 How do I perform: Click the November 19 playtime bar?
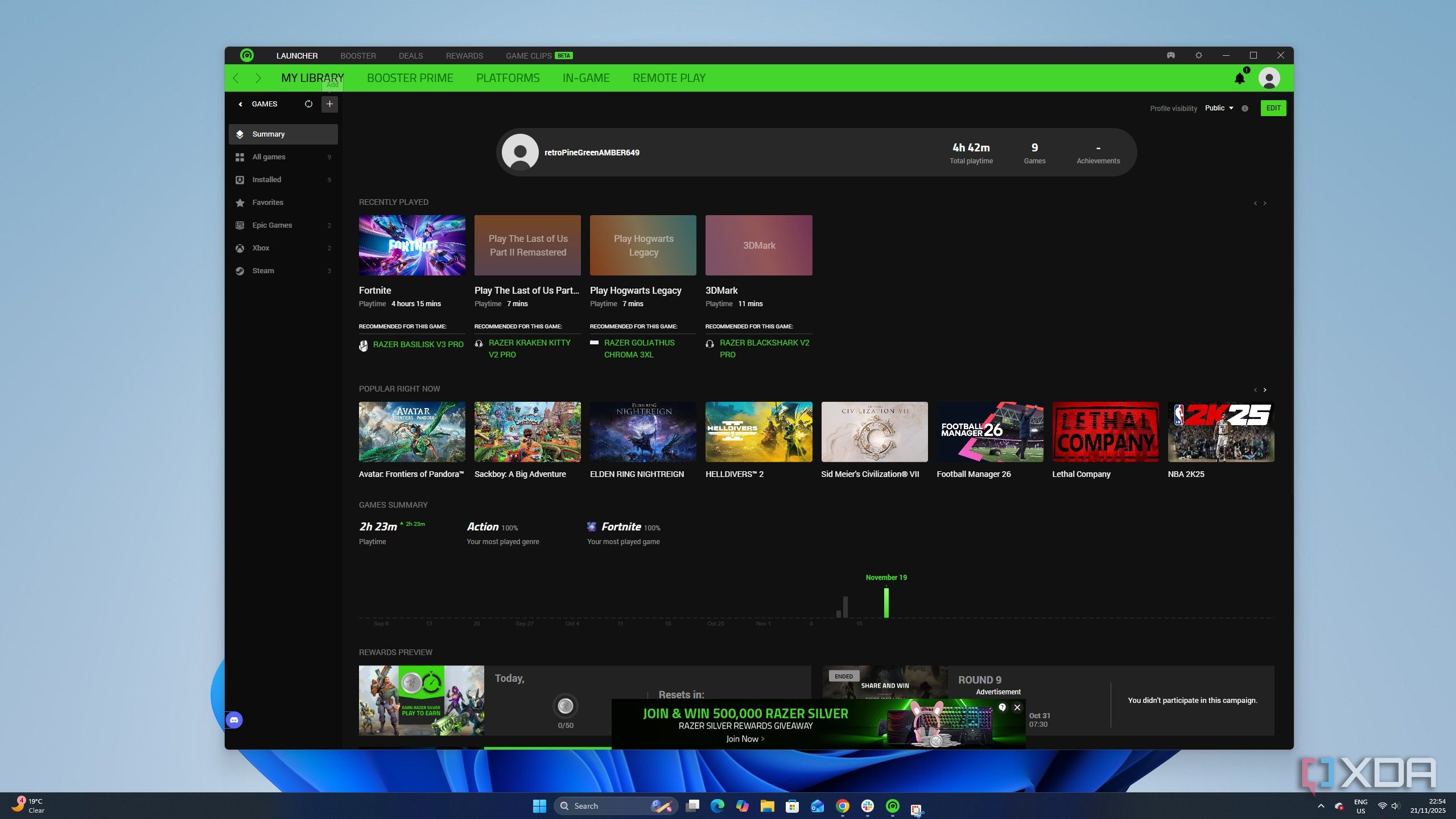(x=886, y=603)
